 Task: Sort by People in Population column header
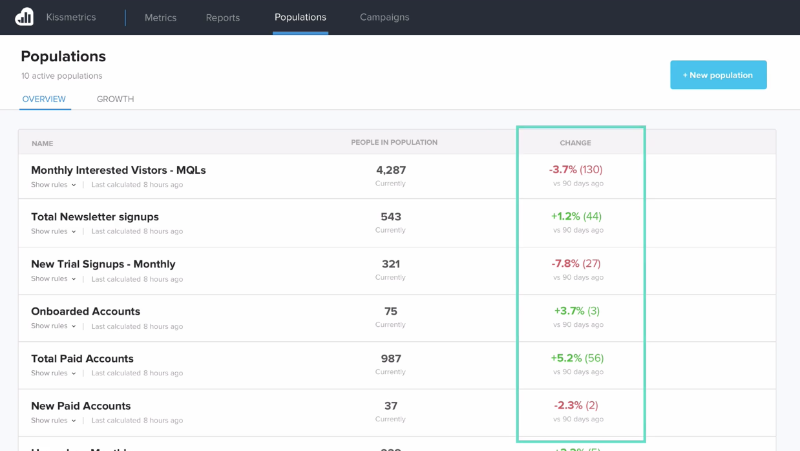(x=394, y=142)
